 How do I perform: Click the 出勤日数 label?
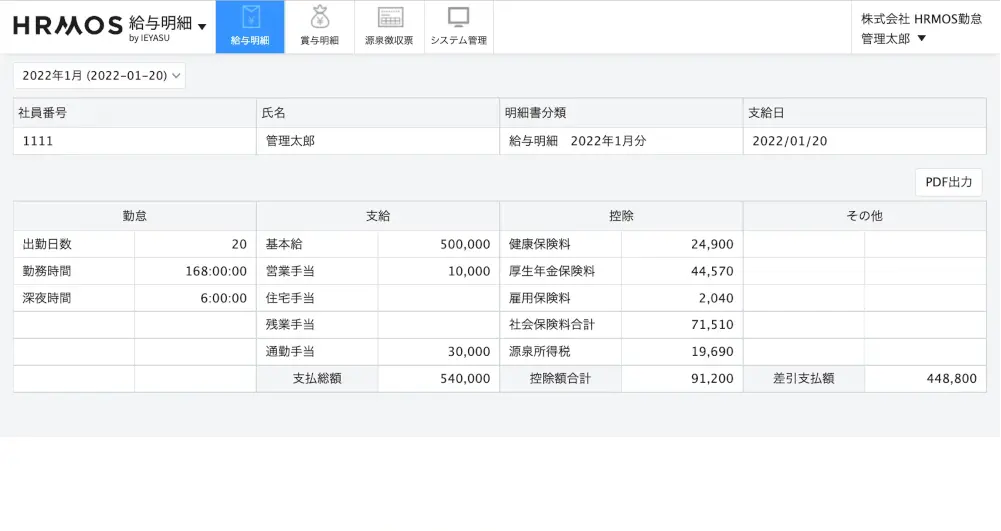click(x=47, y=244)
